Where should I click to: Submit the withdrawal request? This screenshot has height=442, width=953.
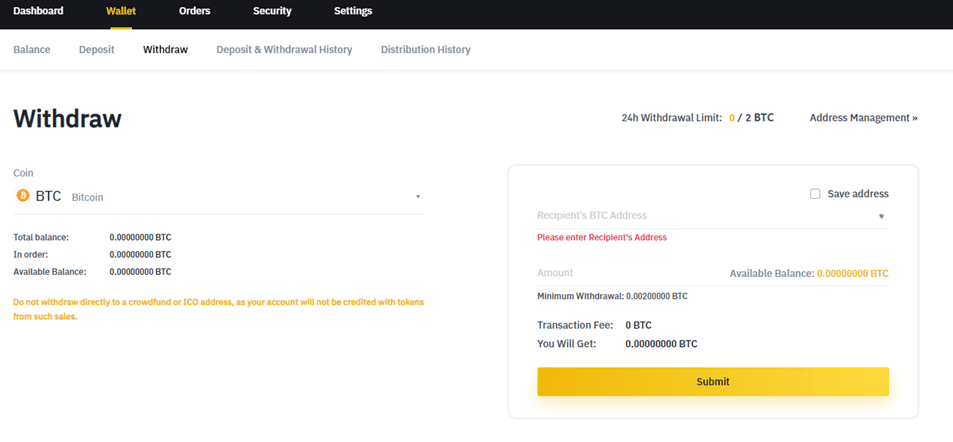point(713,382)
